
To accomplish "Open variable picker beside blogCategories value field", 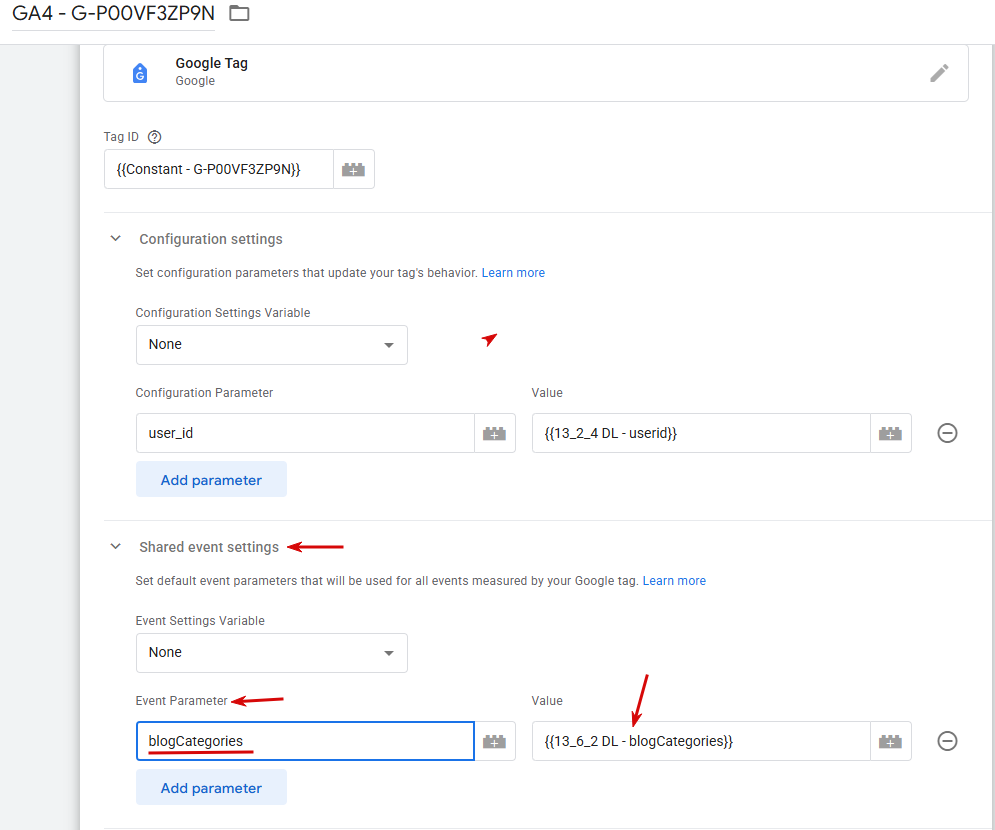I will coord(890,741).
